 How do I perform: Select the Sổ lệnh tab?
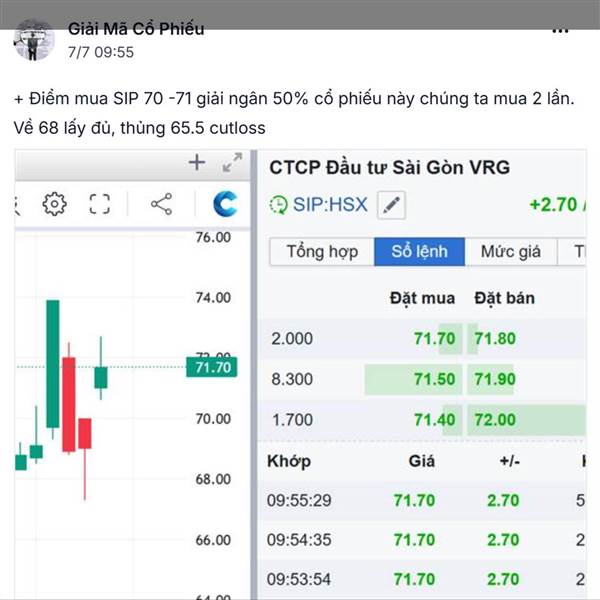coord(419,251)
